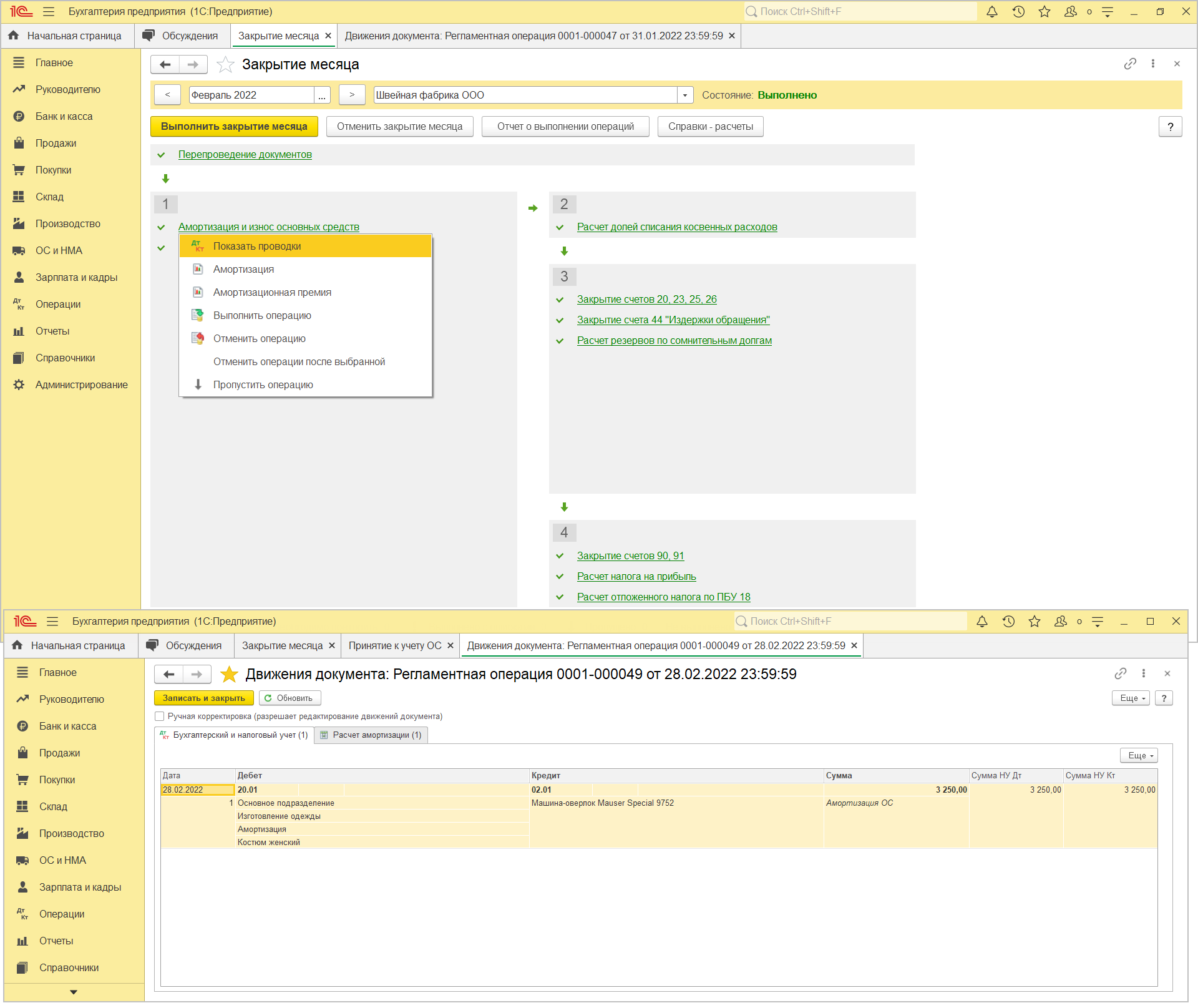Open the notifications bell in the top window
1198x1008 pixels.
(x=991, y=12)
